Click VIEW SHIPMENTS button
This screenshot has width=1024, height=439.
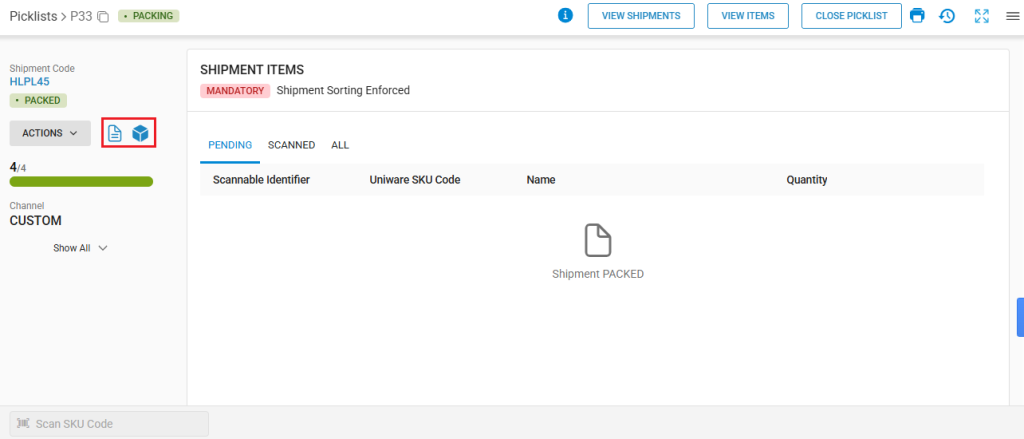641,16
